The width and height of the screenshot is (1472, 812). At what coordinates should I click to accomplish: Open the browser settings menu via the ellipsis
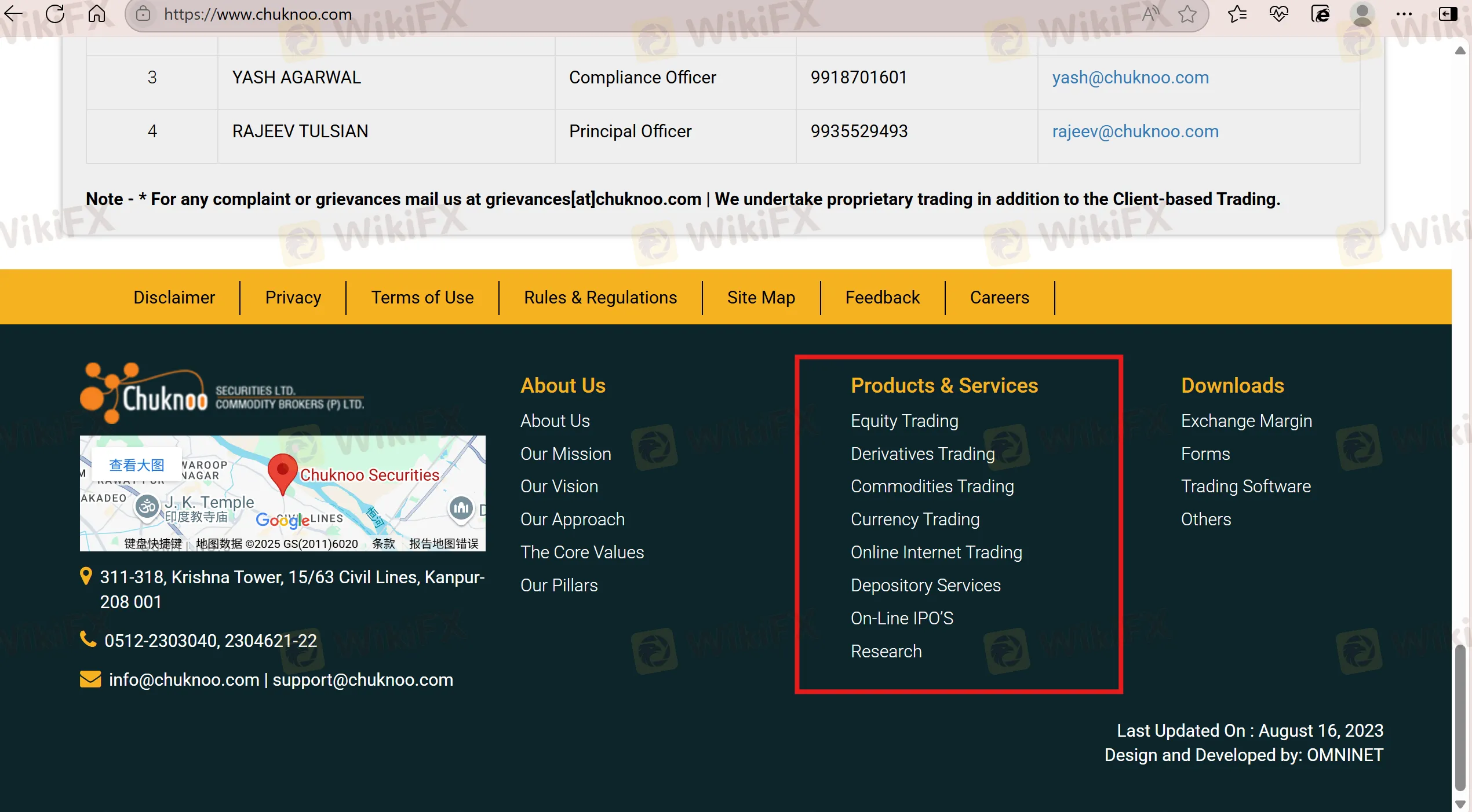(x=1405, y=14)
